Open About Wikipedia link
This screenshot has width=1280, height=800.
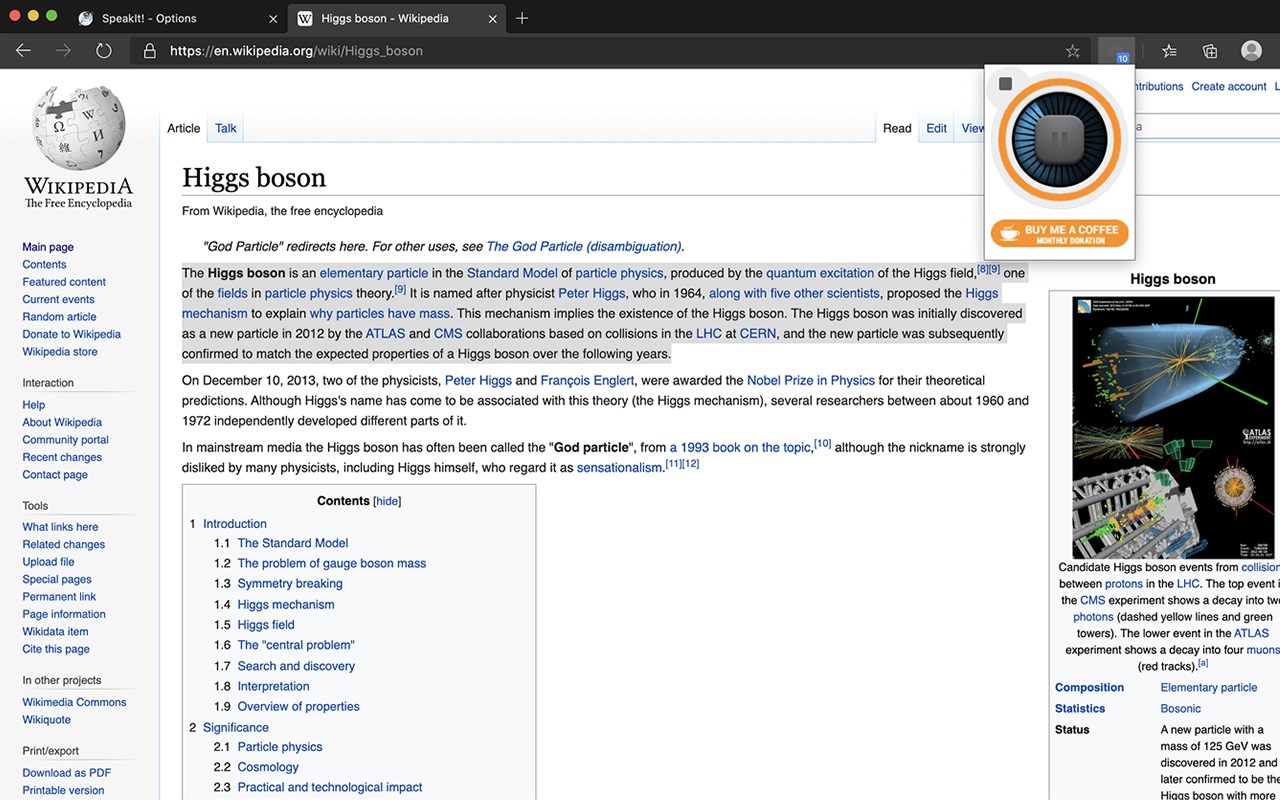[62, 422]
